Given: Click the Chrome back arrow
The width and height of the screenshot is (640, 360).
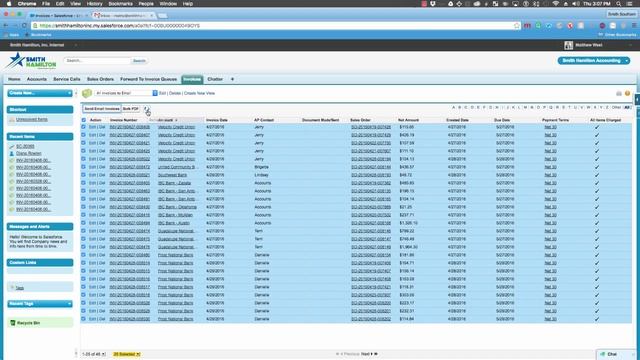Looking at the screenshot, I should tap(6, 25).
